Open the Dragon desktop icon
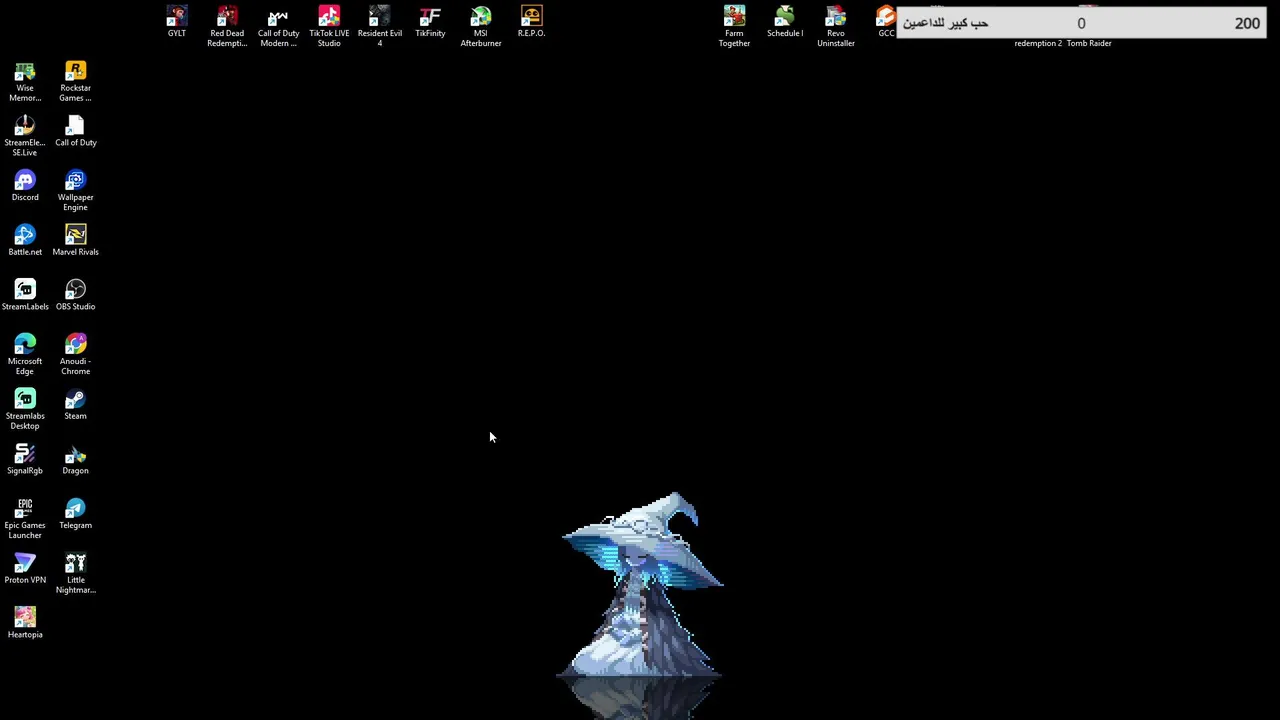 pyautogui.click(x=75, y=460)
